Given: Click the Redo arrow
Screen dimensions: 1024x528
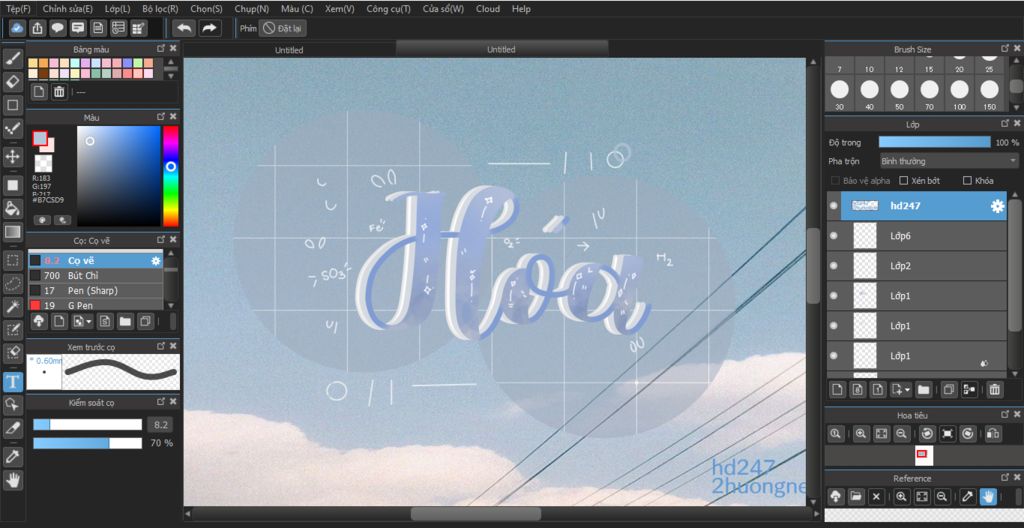Looking at the screenshot, I should pos(209,28).
